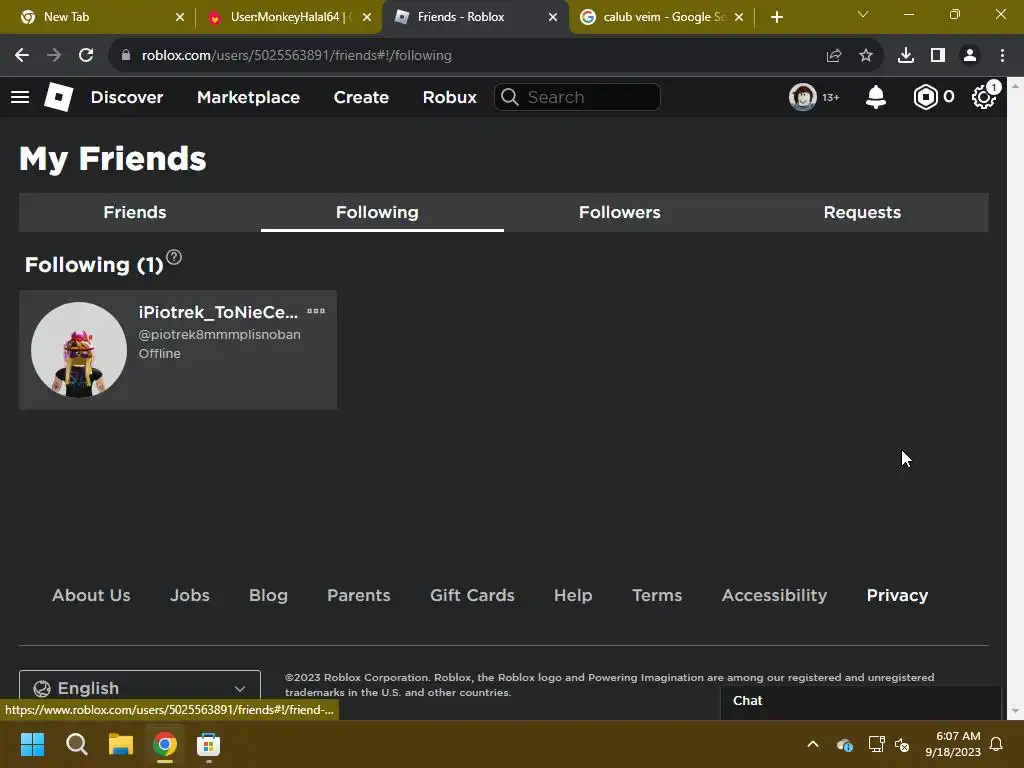Click the browser forward arrow
The height and width of the screenshot is (768, 1024).
coord(54,56)
